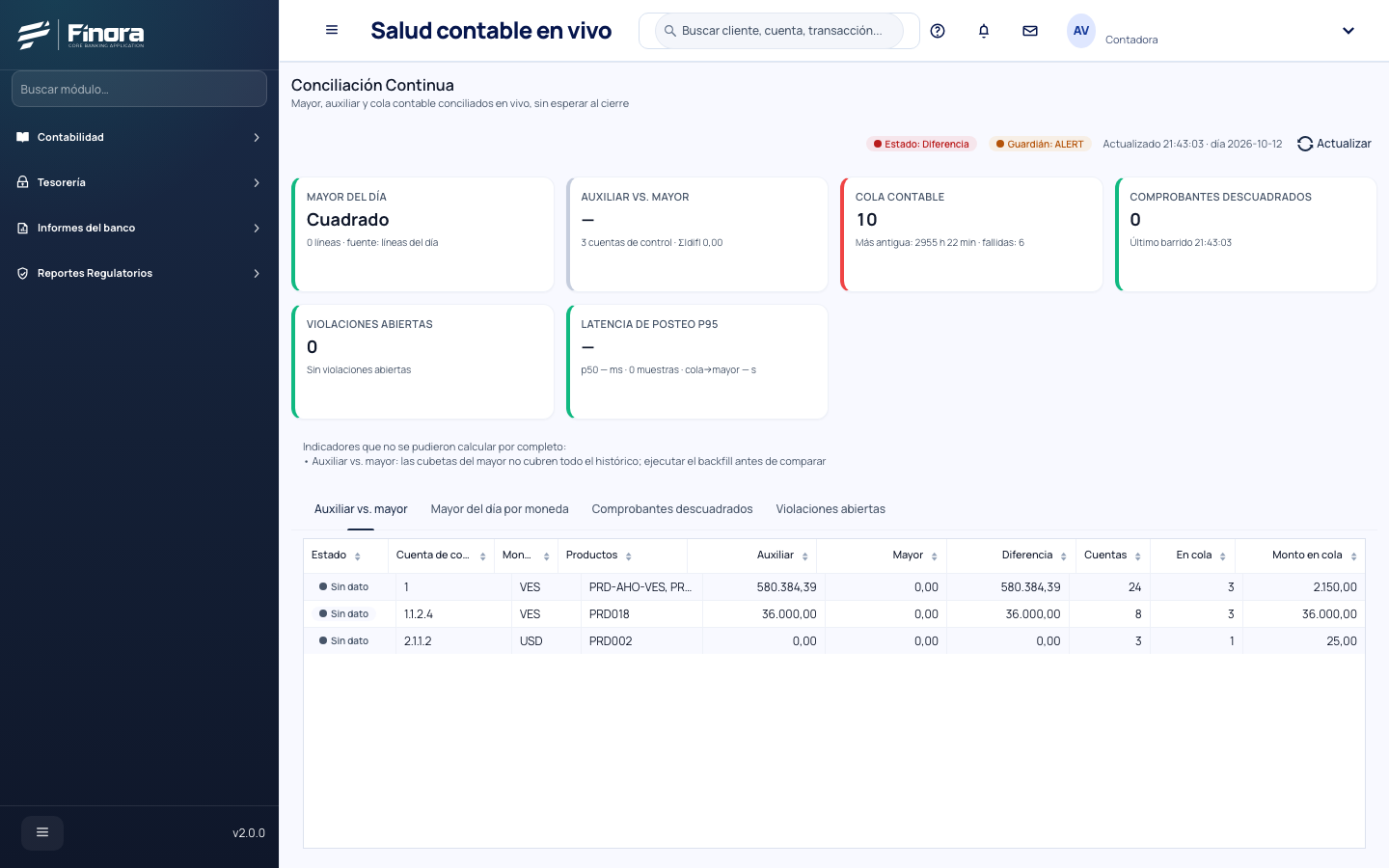
Task: Open the Mayor del día card
Action: [x=422, y=234]
